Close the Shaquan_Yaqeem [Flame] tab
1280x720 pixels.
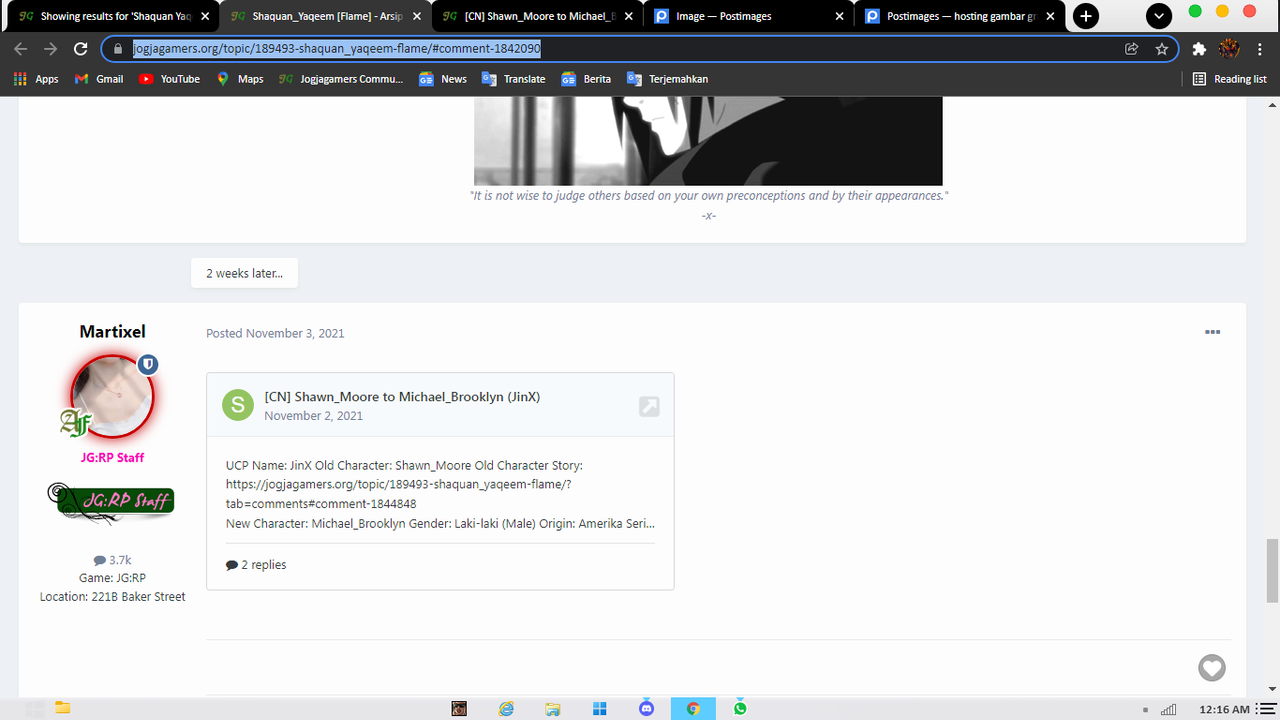pos(417,16)
